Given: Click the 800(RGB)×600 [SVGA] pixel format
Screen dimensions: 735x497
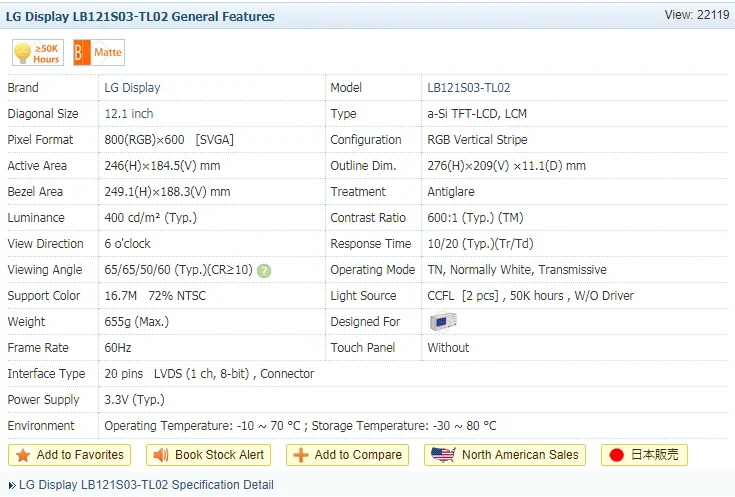Looking at the screenshot, I should (x=169, y=140).
